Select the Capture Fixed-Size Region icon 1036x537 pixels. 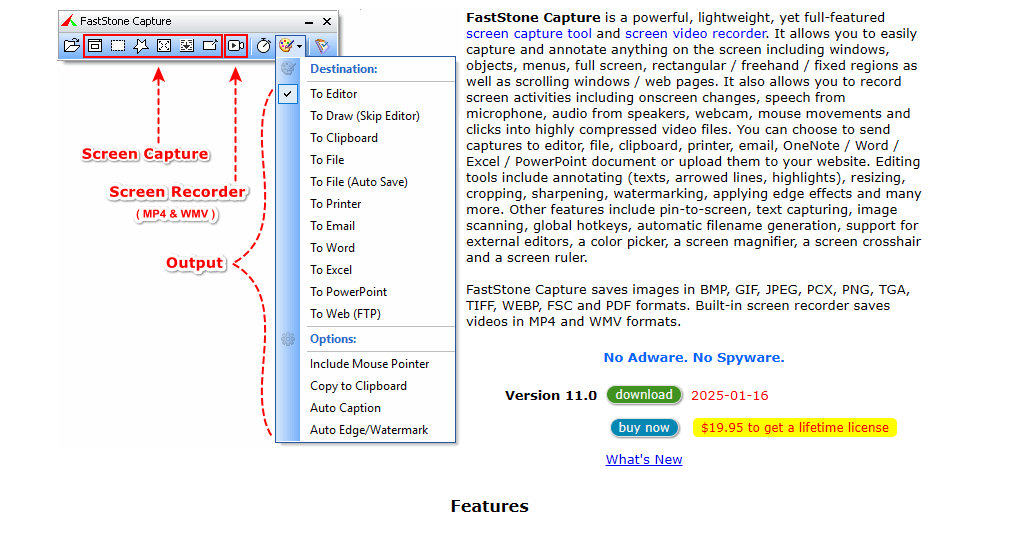[x=210, y=46]
